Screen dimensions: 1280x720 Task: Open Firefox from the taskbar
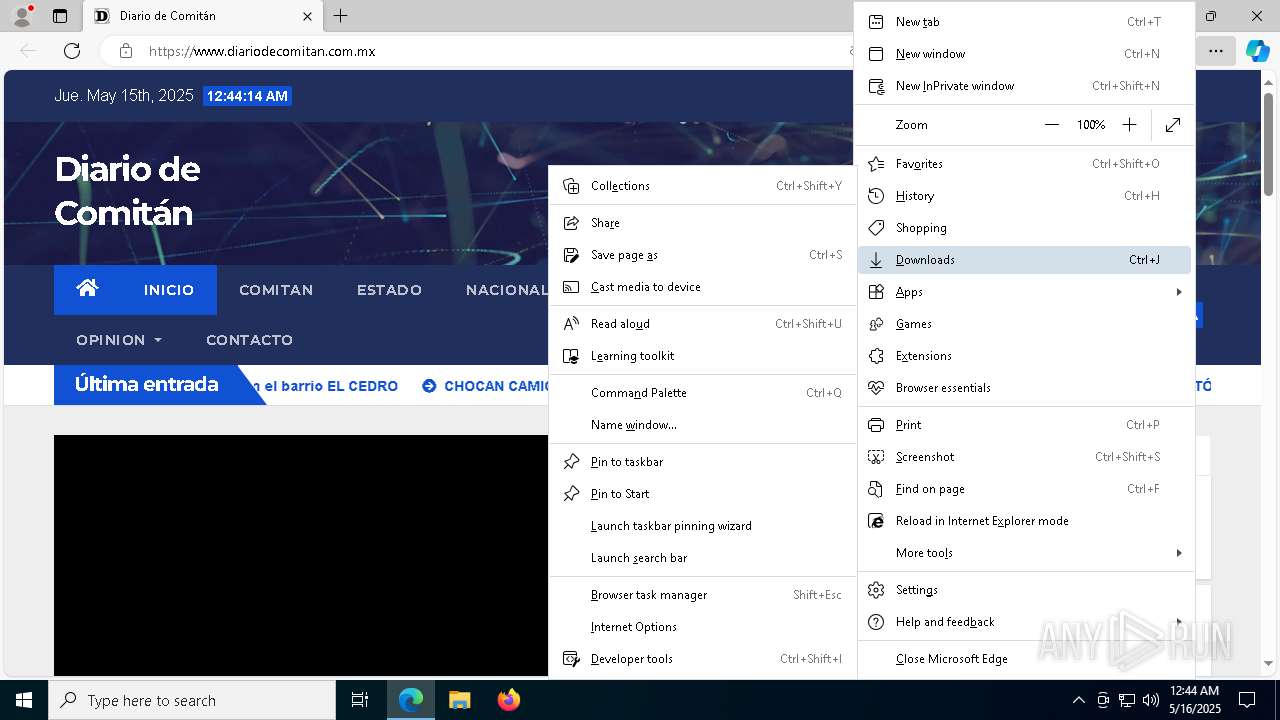[509, 700]
